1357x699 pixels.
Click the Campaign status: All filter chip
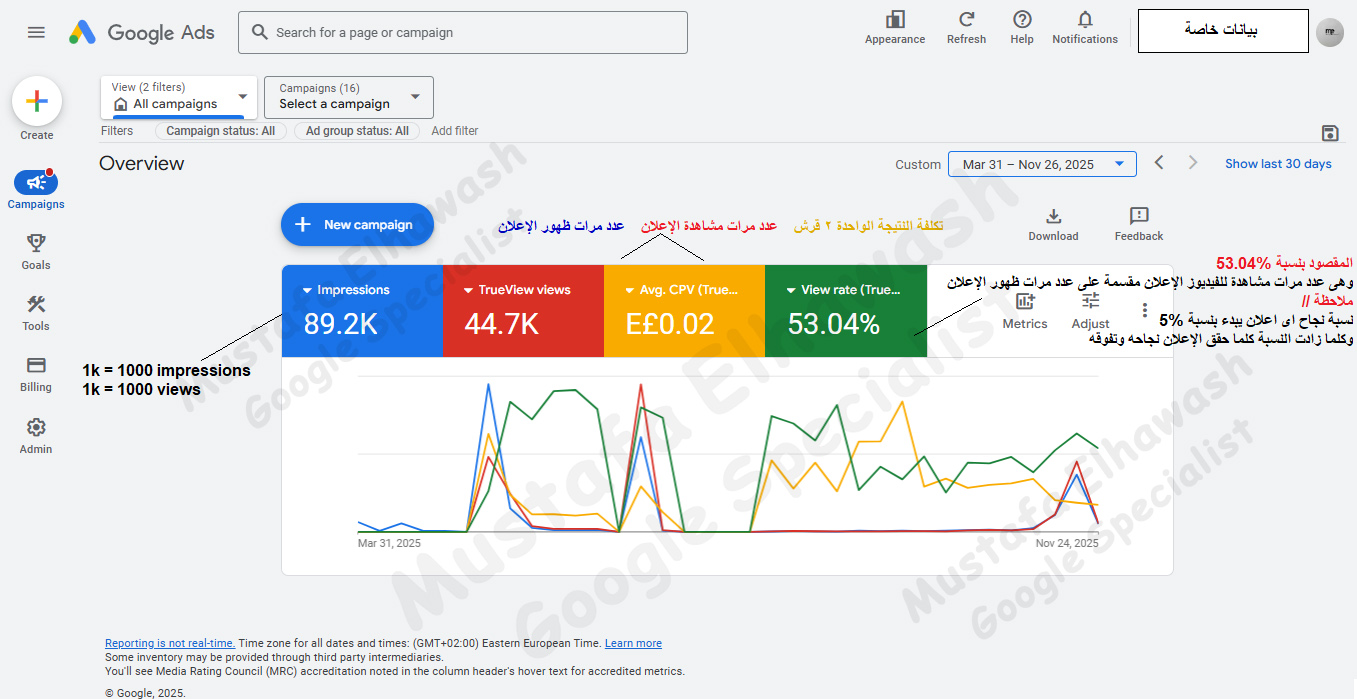pyautogui.click(x=220, y=131)
